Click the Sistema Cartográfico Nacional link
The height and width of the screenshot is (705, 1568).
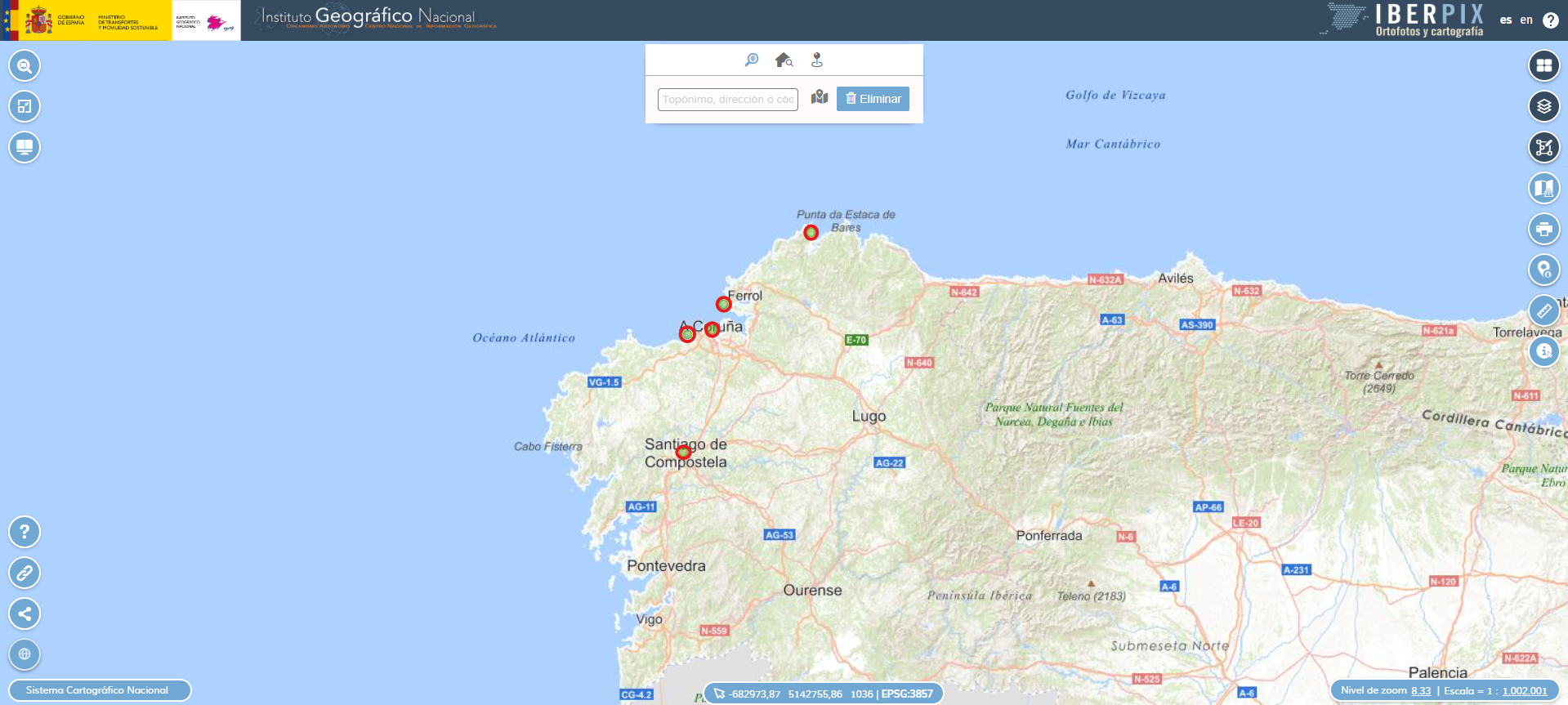97,690
